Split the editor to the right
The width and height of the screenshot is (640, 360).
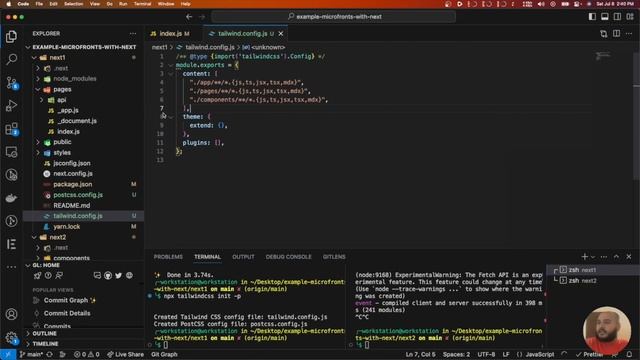point(616,33)
